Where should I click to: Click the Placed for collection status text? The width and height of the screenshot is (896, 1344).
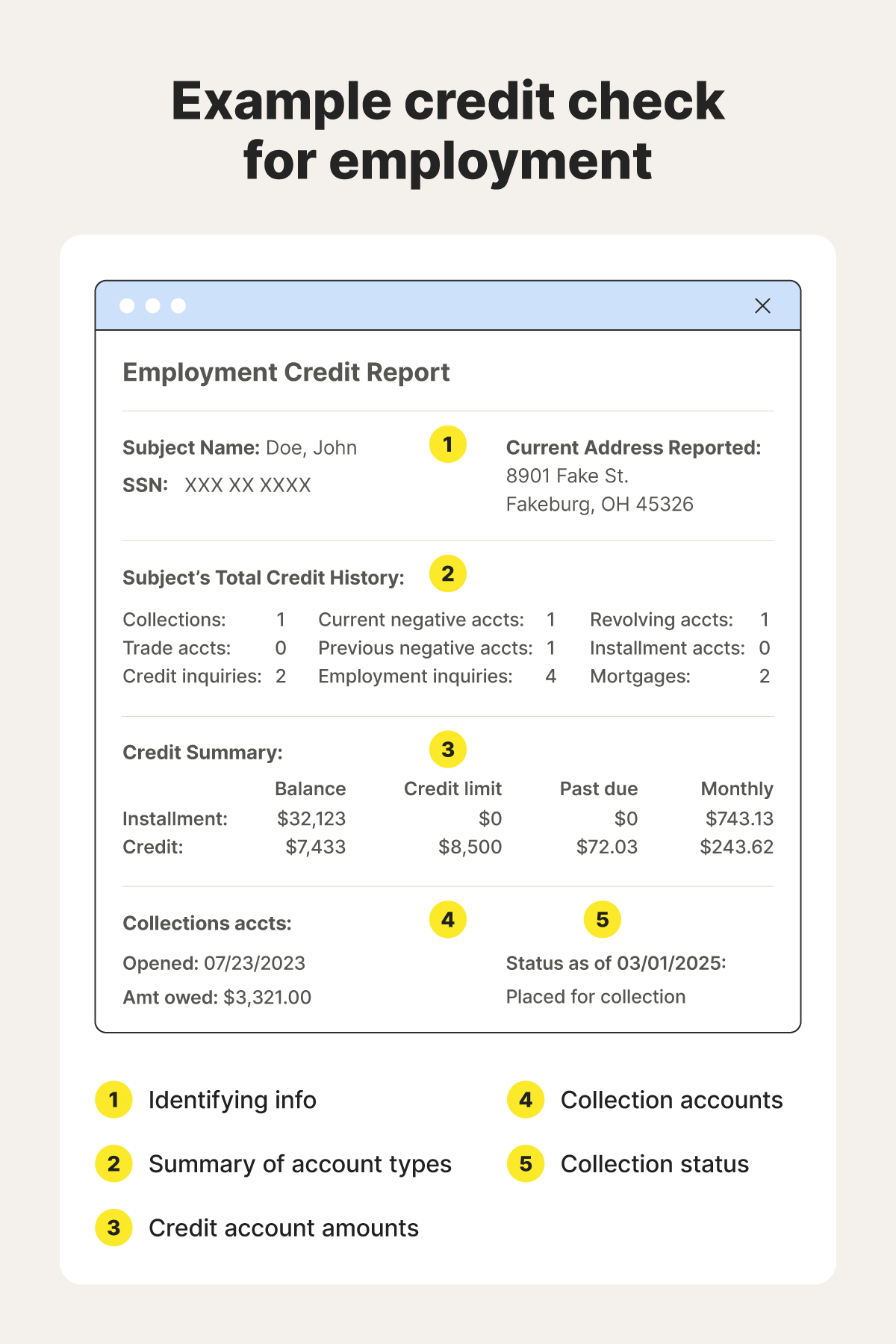coord(595,997)
